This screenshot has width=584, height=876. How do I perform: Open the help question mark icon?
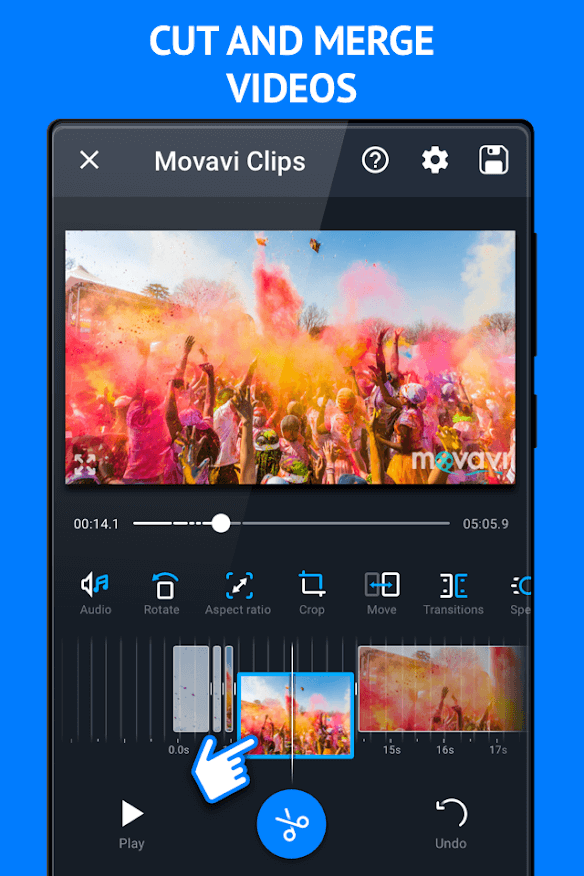[x=375, y=160]
